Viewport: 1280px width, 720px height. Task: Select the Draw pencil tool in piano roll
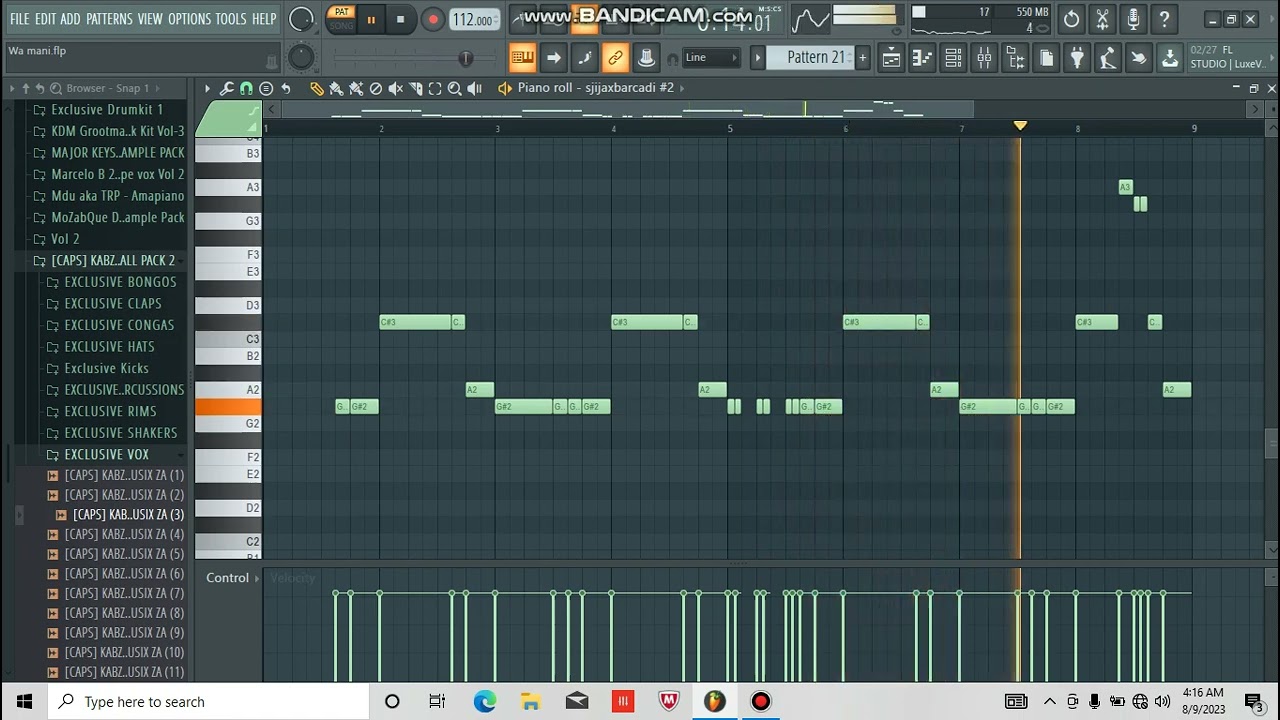click(317, 89)
